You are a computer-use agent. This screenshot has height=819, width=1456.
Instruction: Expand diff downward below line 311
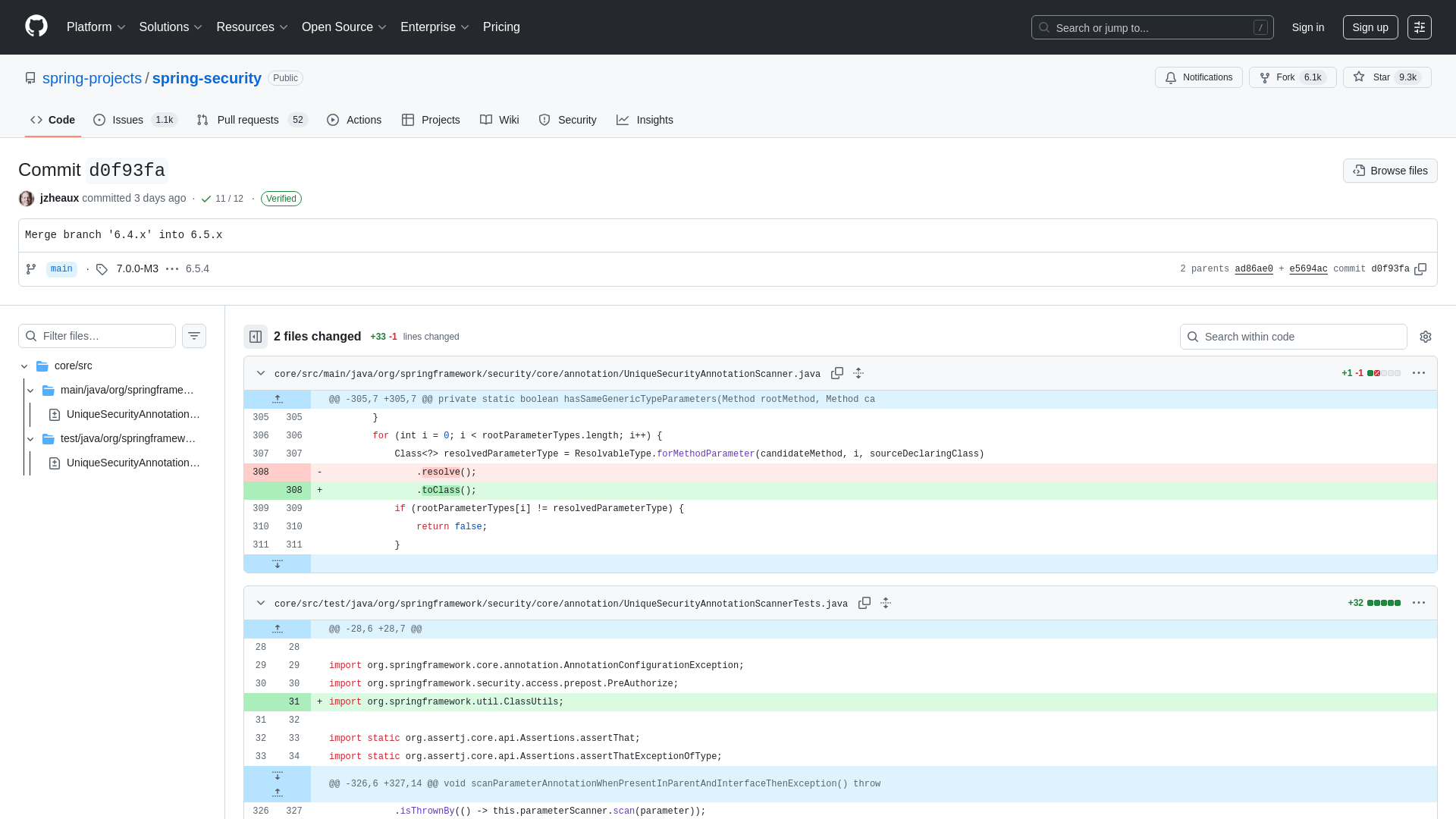278,563
